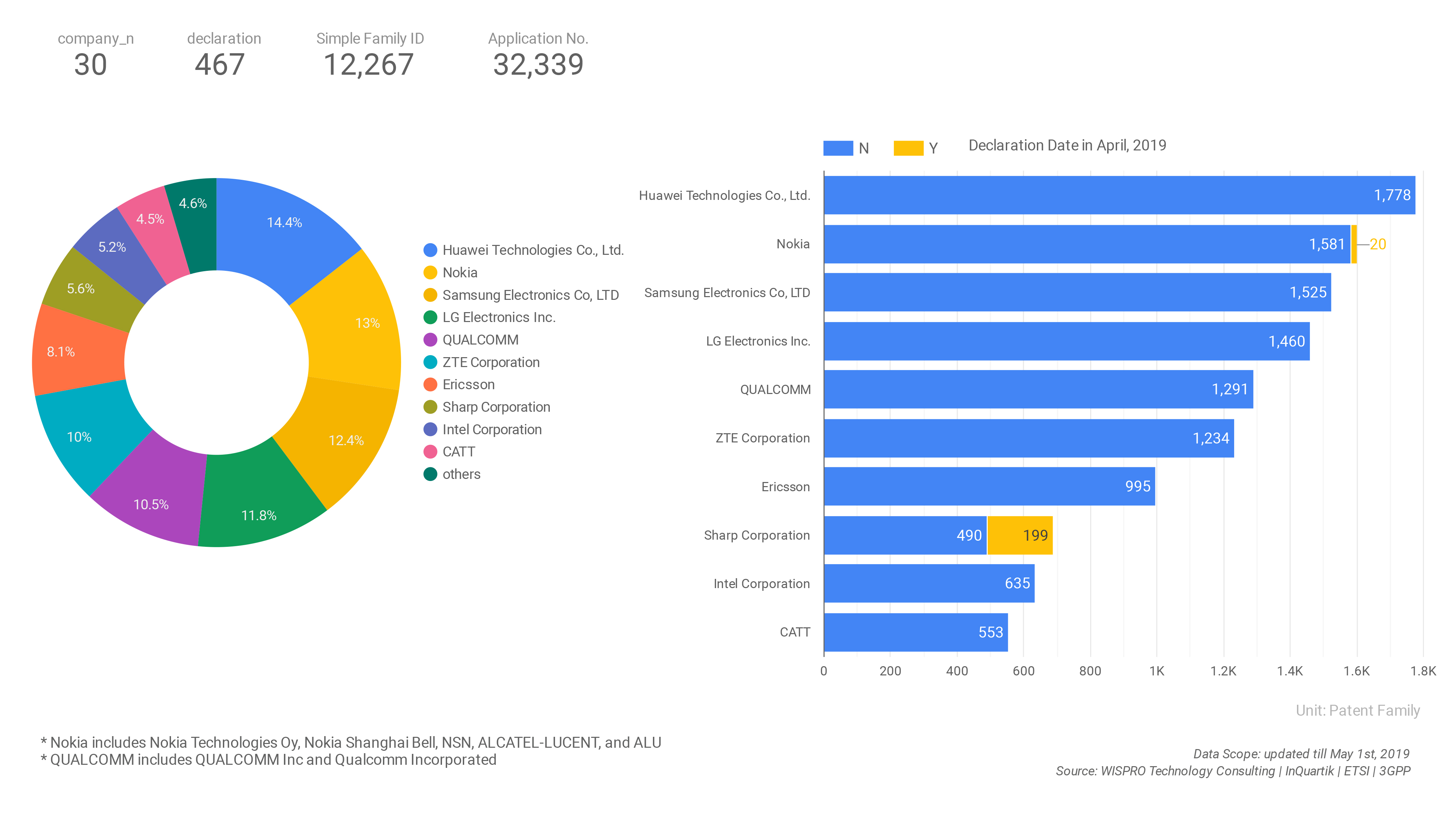Click the LG Electronics green legend dot
Screen dimensions: 1456x818
pyautogui.click(x=430, y=318)
